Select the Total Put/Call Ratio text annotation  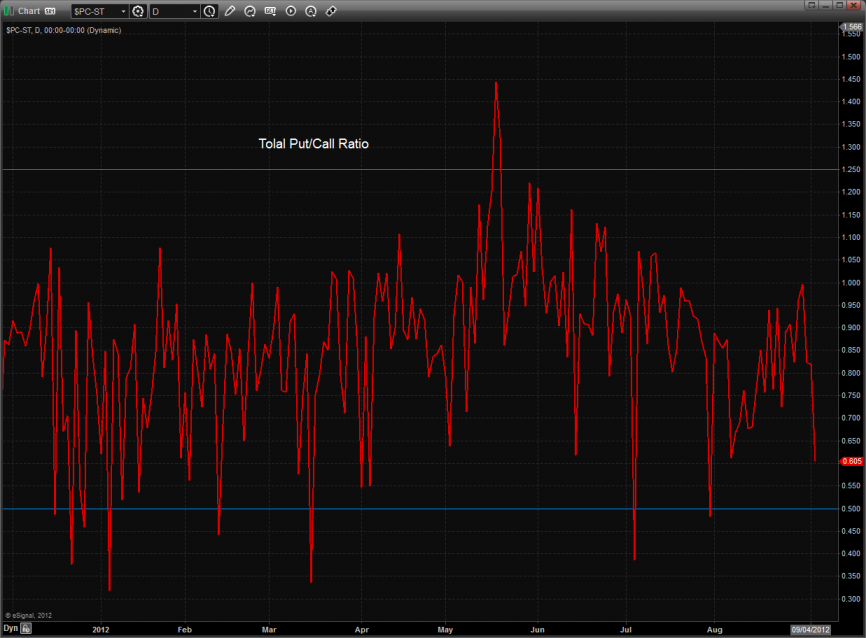click(313, 144)
